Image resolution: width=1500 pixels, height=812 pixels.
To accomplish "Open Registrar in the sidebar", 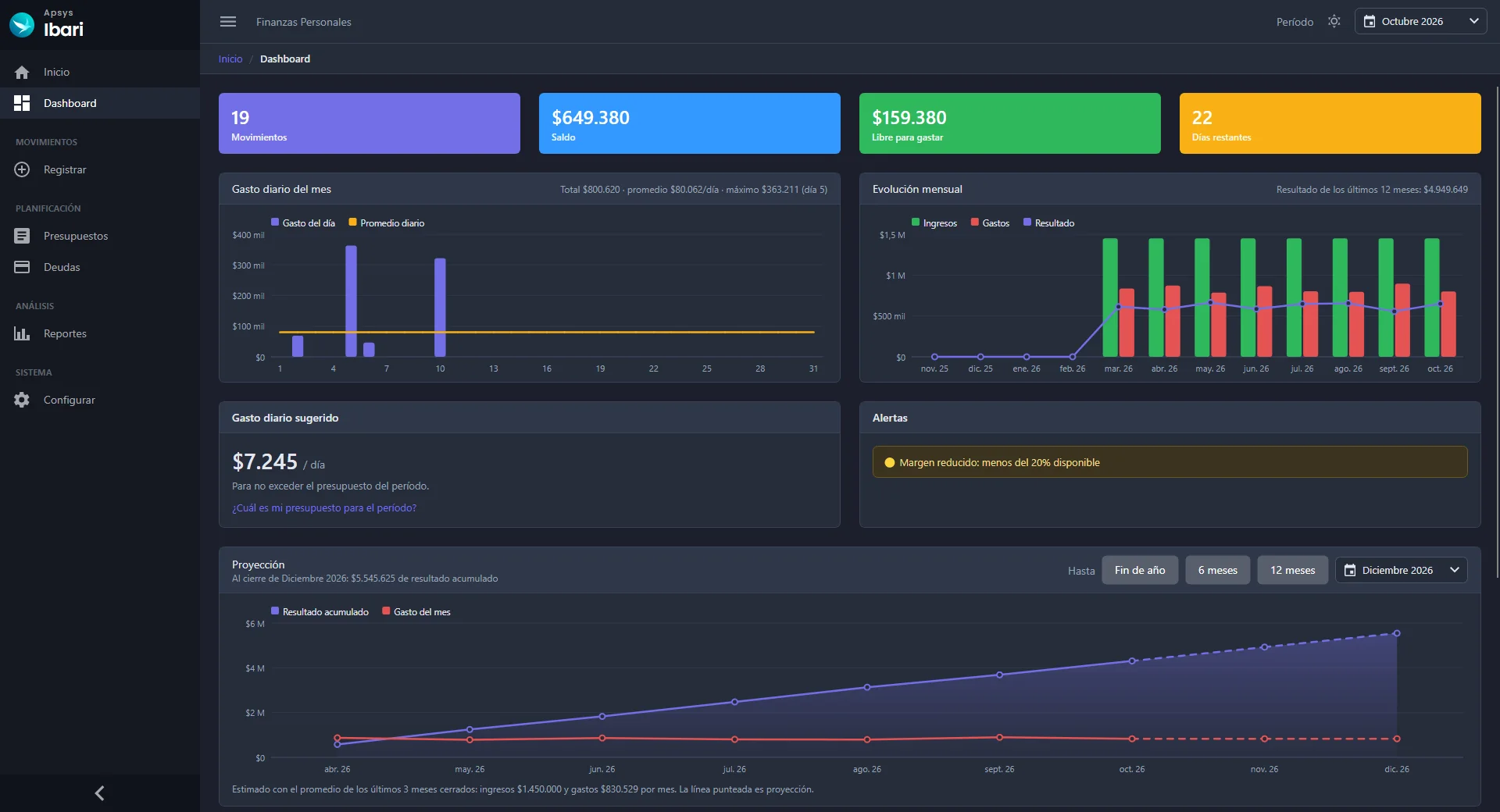I will (100, 169).
